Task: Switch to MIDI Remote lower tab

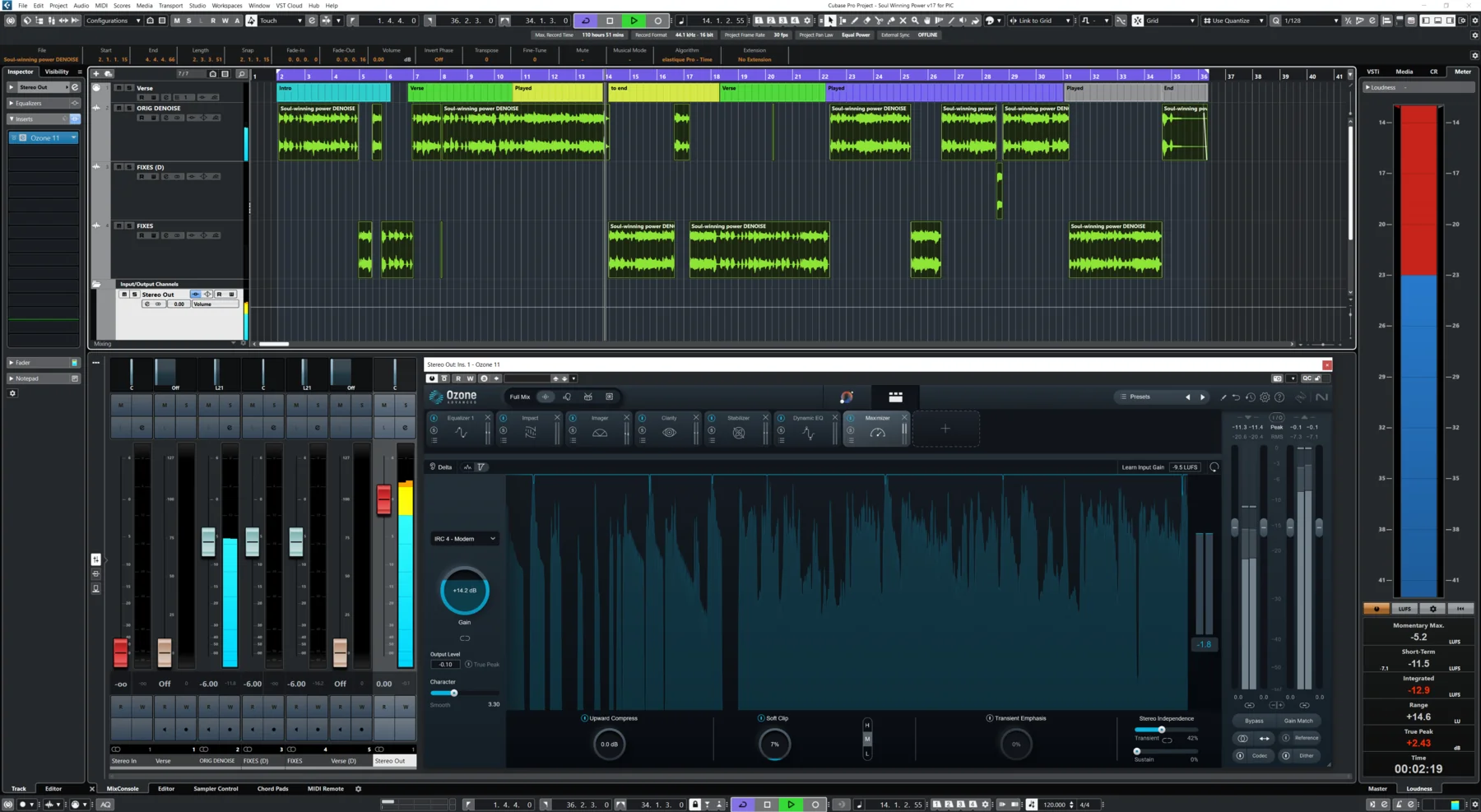Action: click(326, 789)
